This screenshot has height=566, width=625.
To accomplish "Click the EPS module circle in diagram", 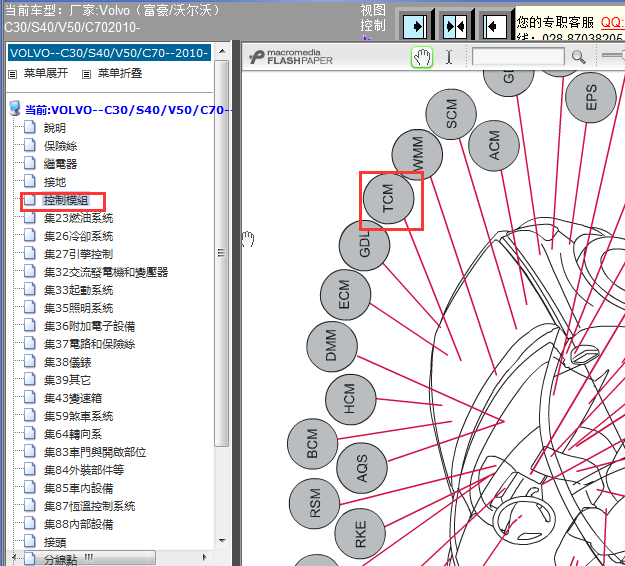I will [591, 97].
